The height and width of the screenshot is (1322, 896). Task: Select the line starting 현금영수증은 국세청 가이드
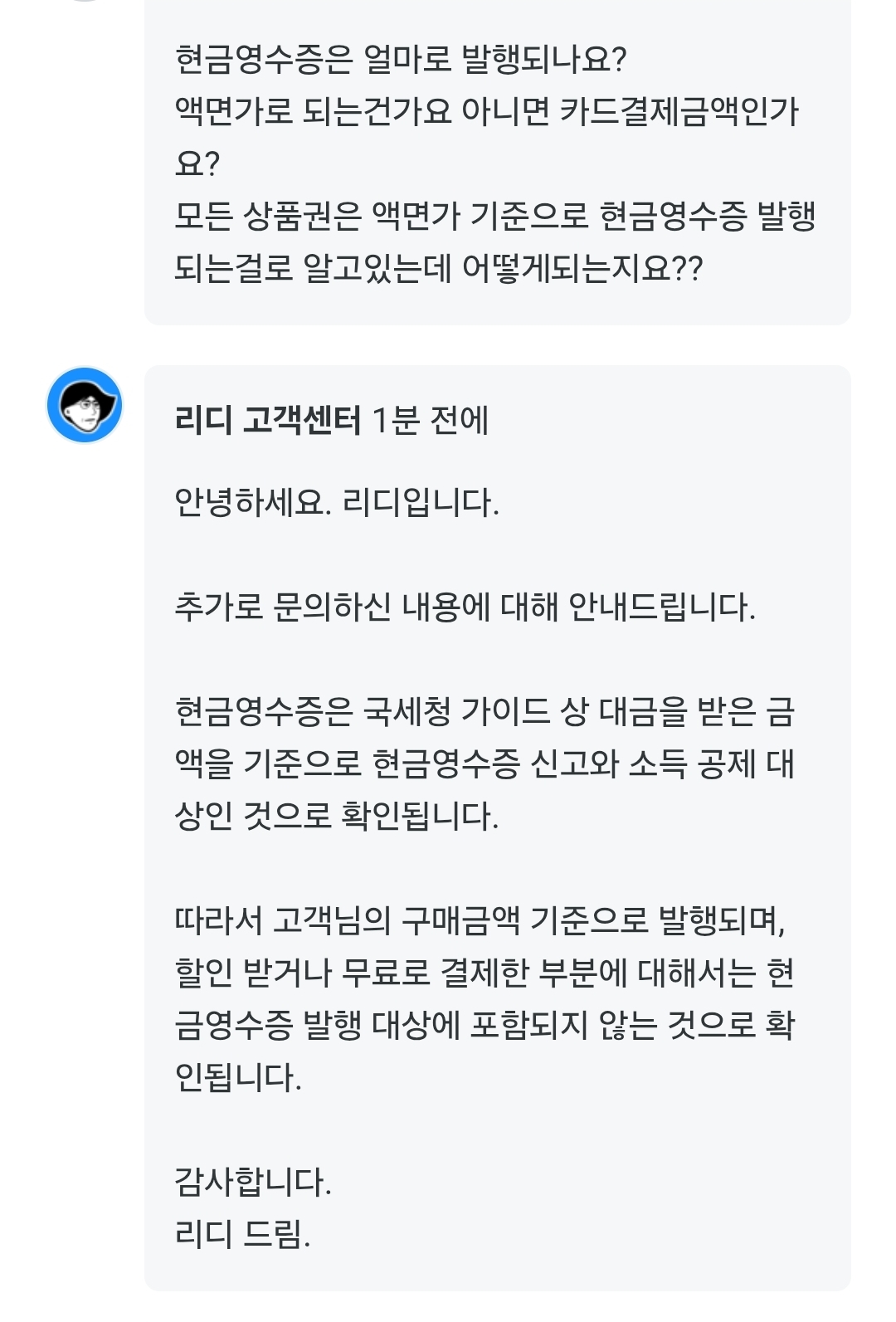tap(485, 712)
